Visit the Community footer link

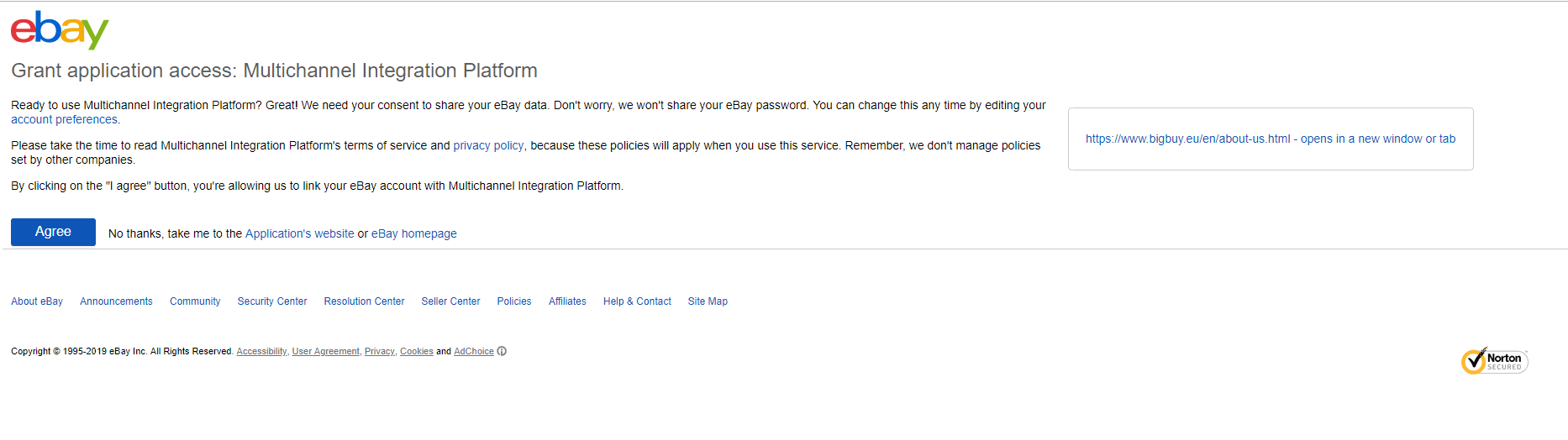point(195,301)
